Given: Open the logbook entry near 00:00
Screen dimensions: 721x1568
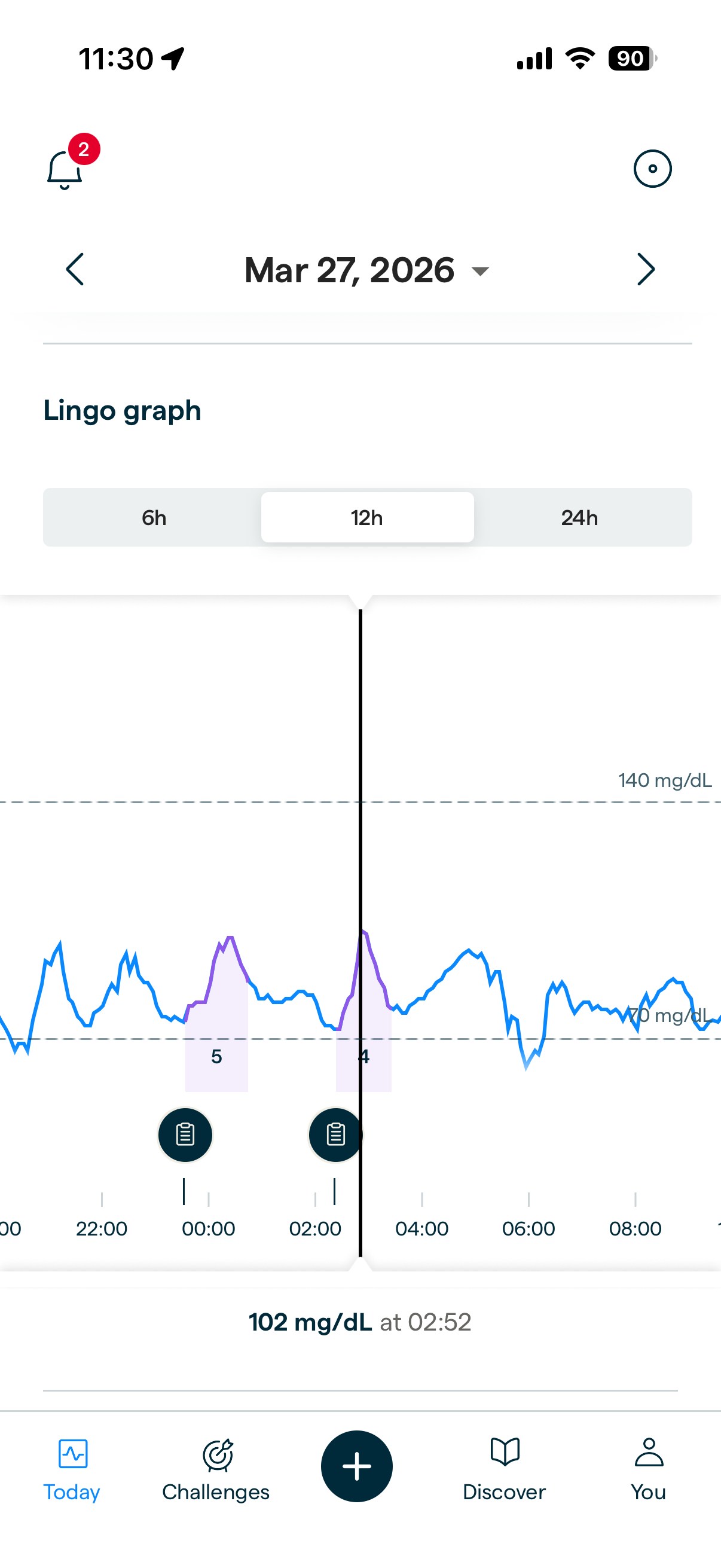Looking at the screenshot, I should (x=185, y=1134).
